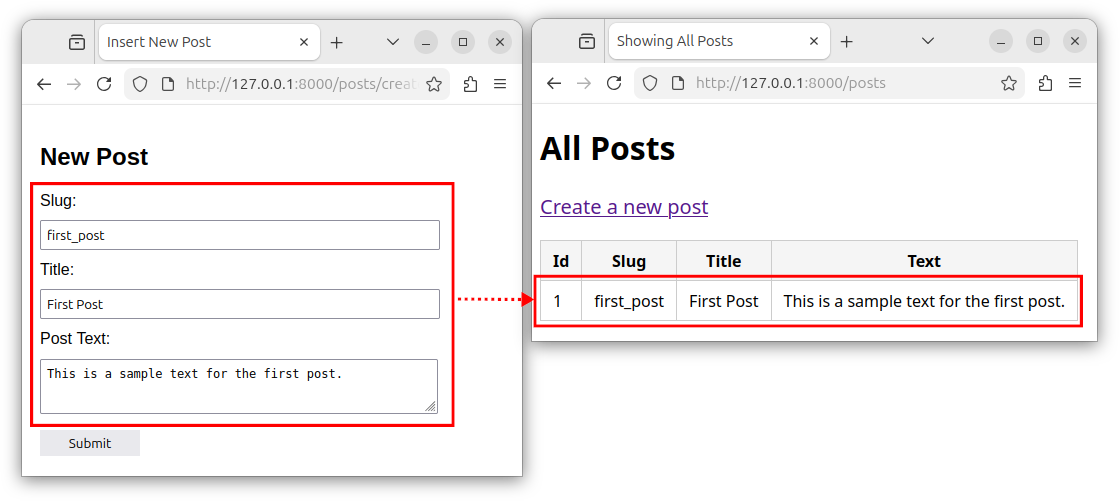
Task: Go forward in the Showing All Posts window
Action: [x=584, y=84]
